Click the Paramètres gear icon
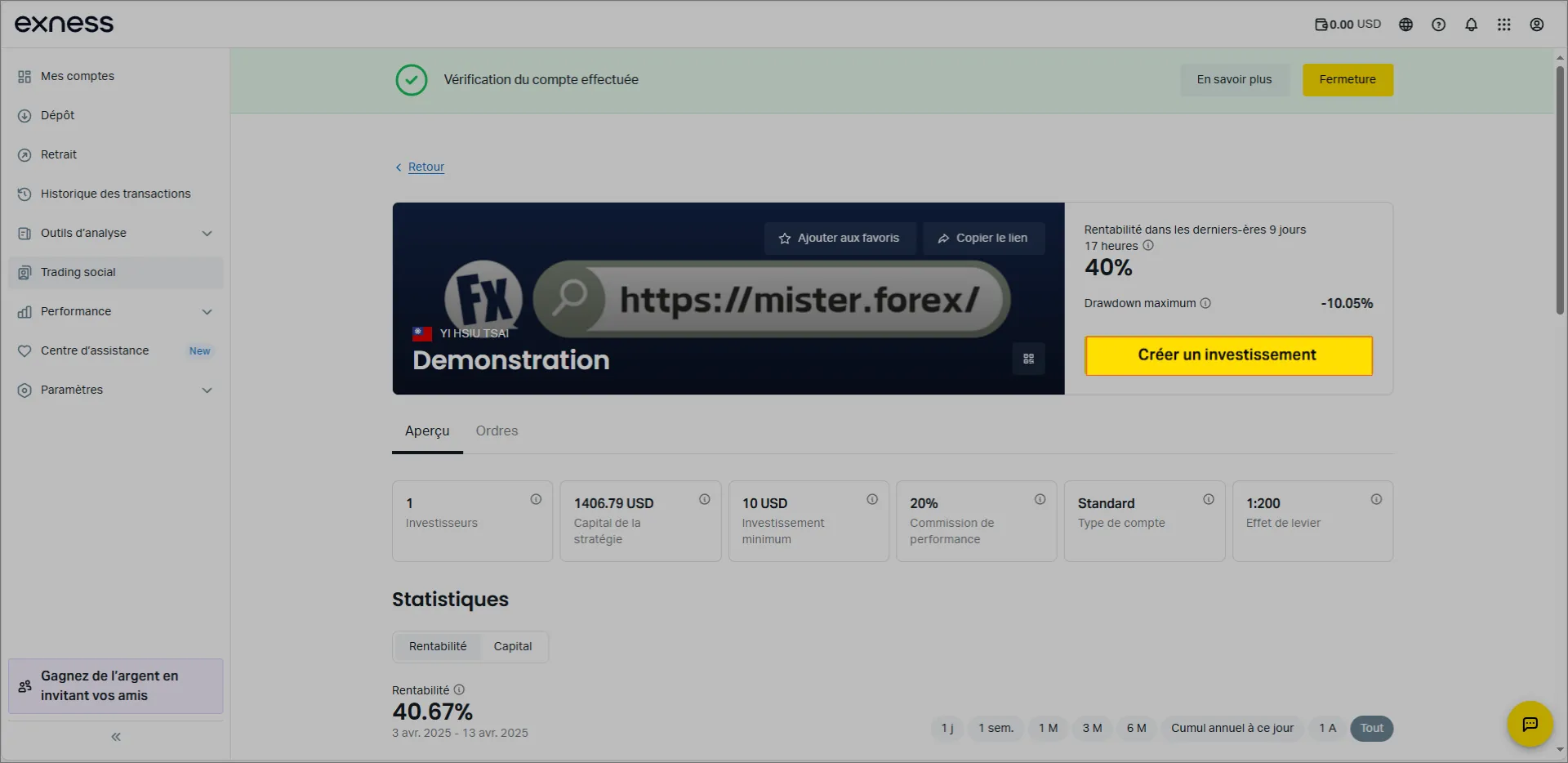Screen dimensions: 1568x763 tap(24, 390)
